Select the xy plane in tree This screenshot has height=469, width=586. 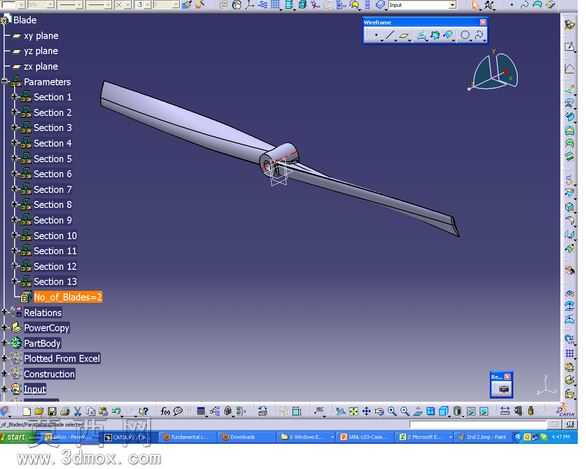(x=41, y=36)
